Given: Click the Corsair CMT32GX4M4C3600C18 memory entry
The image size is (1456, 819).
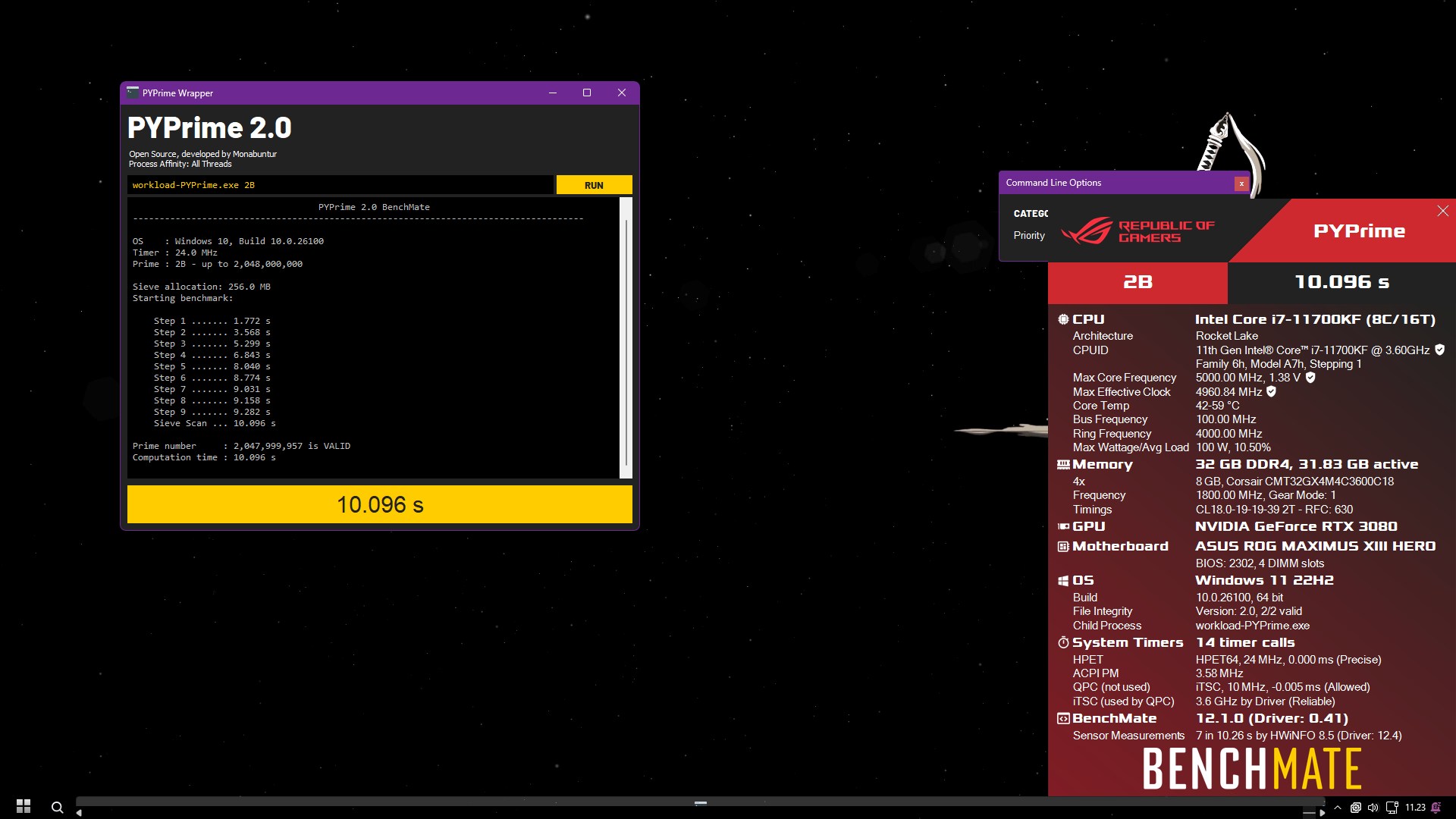Looking at the screenshot, I should tap(1294, 482).
